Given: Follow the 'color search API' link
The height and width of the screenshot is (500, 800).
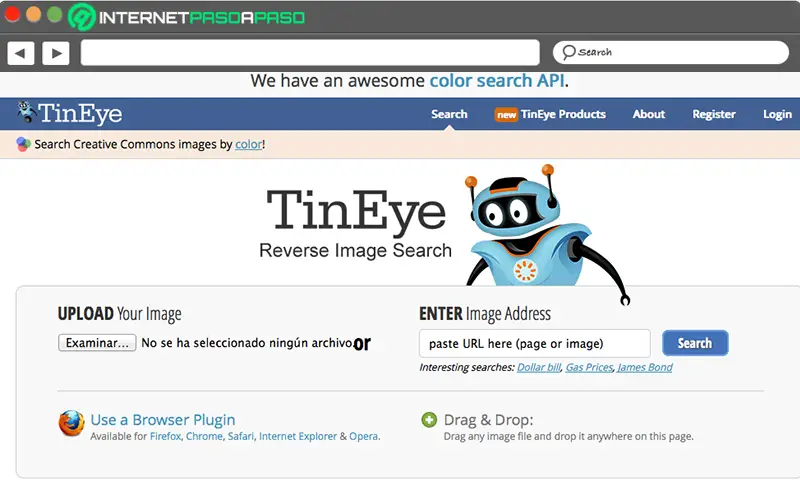Looking at the screenshot, I should click(497, 81).
